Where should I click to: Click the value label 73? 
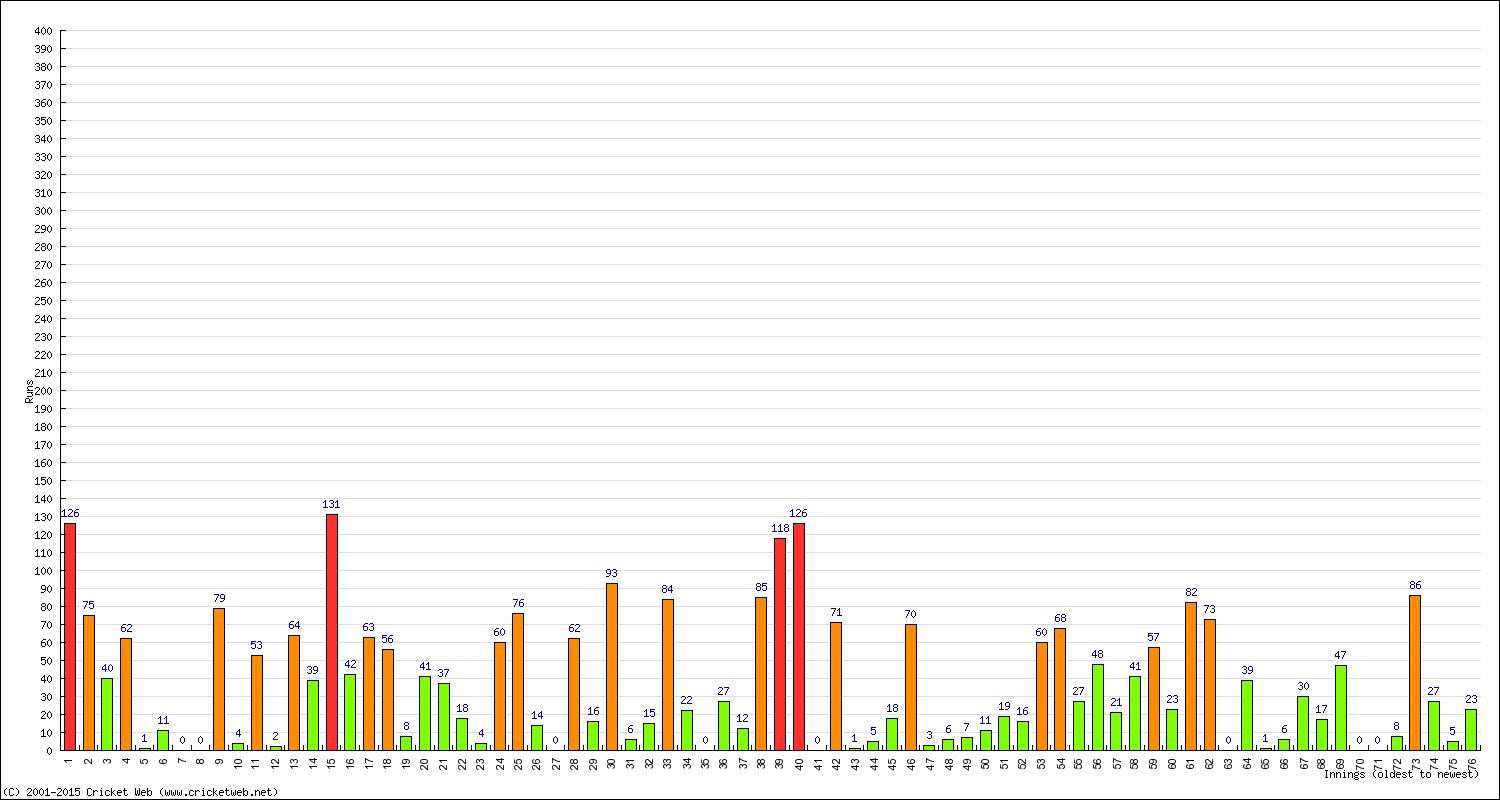pyautogui.click(x=1210, y=608)
